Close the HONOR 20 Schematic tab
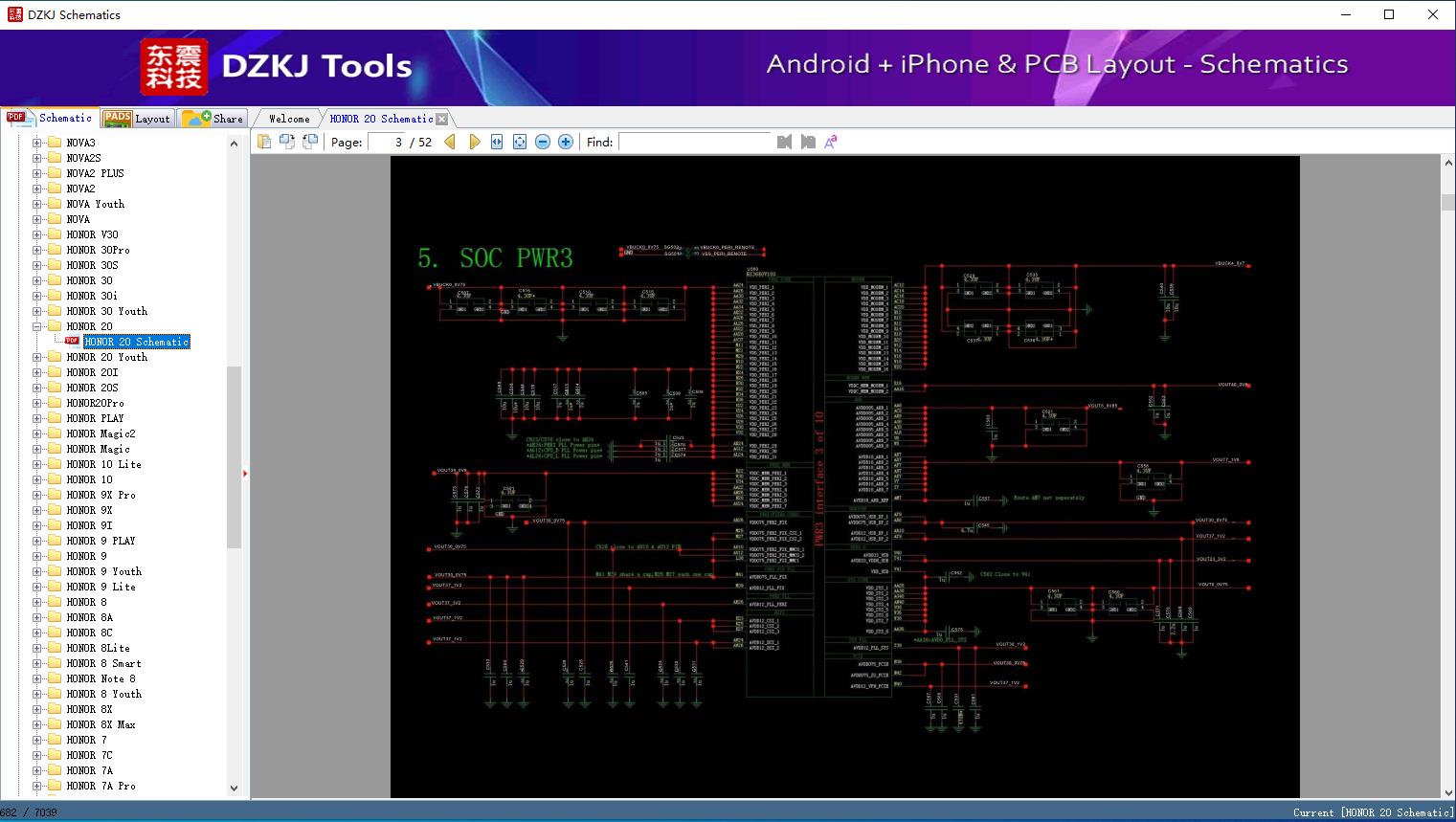Image resolution: width=1456 pixels, height=822 pixels. click(442, 120)
